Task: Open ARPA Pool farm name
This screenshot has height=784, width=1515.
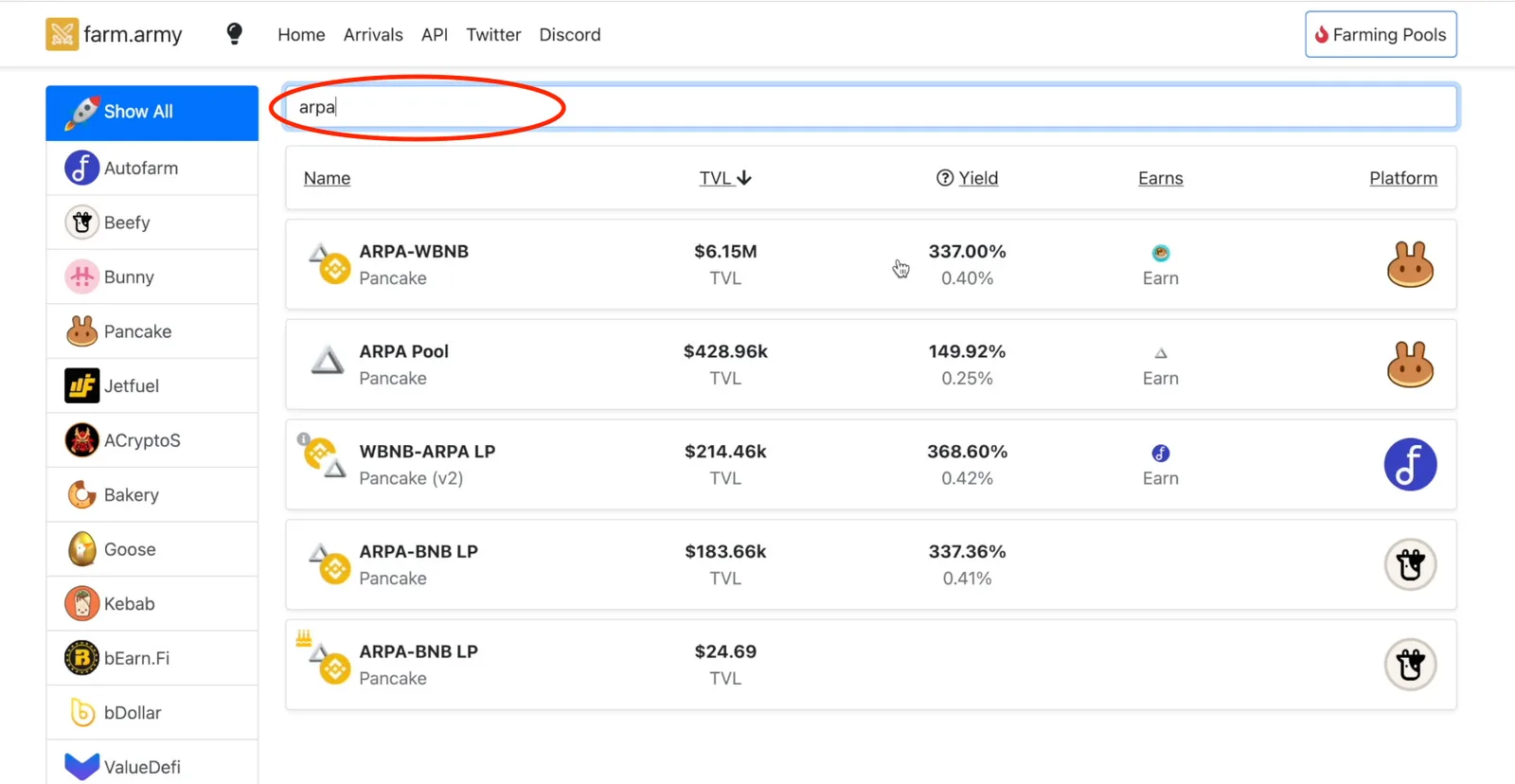Action: [x=404, y=351]
